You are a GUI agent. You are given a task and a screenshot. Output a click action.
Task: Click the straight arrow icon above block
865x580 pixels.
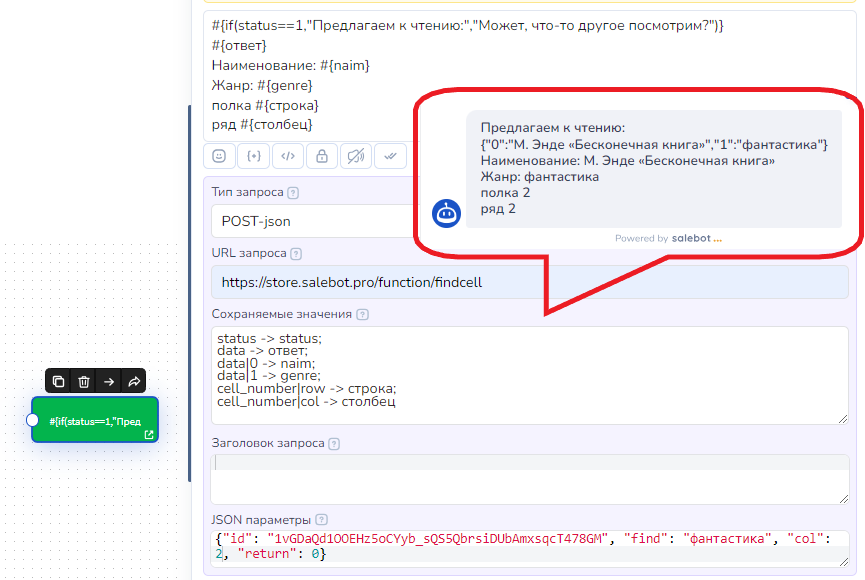tap(109, 381)
